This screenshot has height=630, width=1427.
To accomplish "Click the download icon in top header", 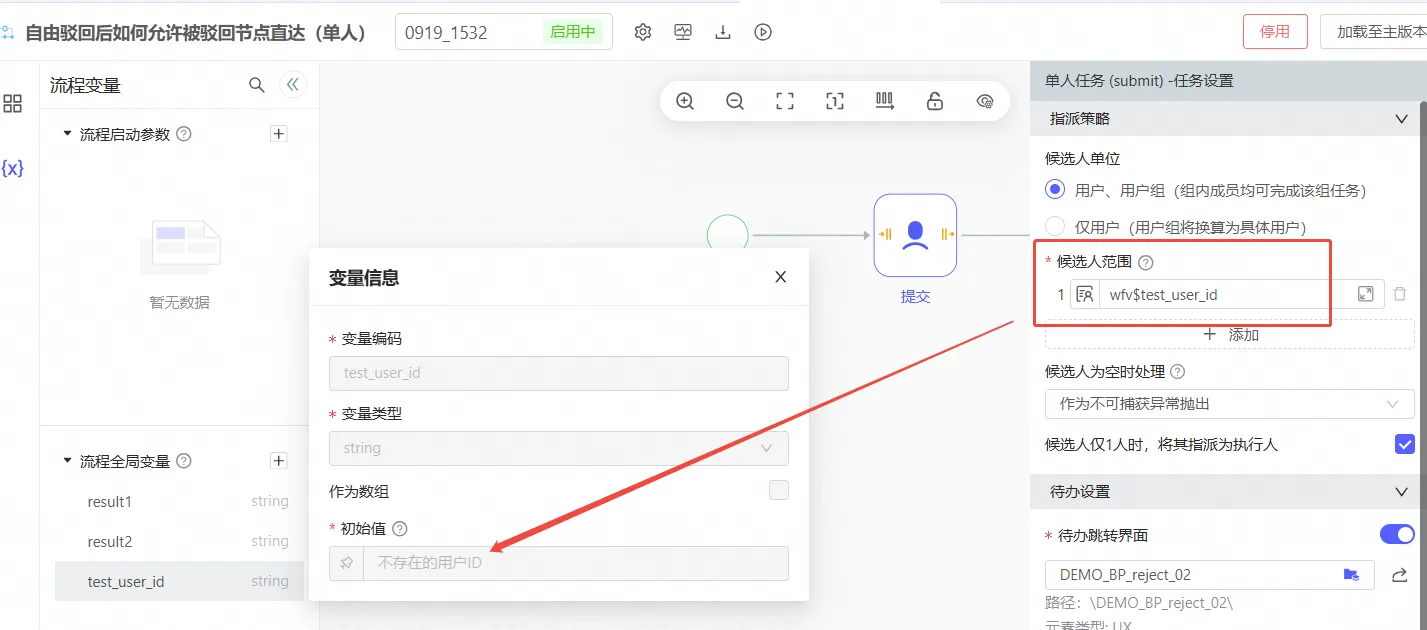I will 723,32.
